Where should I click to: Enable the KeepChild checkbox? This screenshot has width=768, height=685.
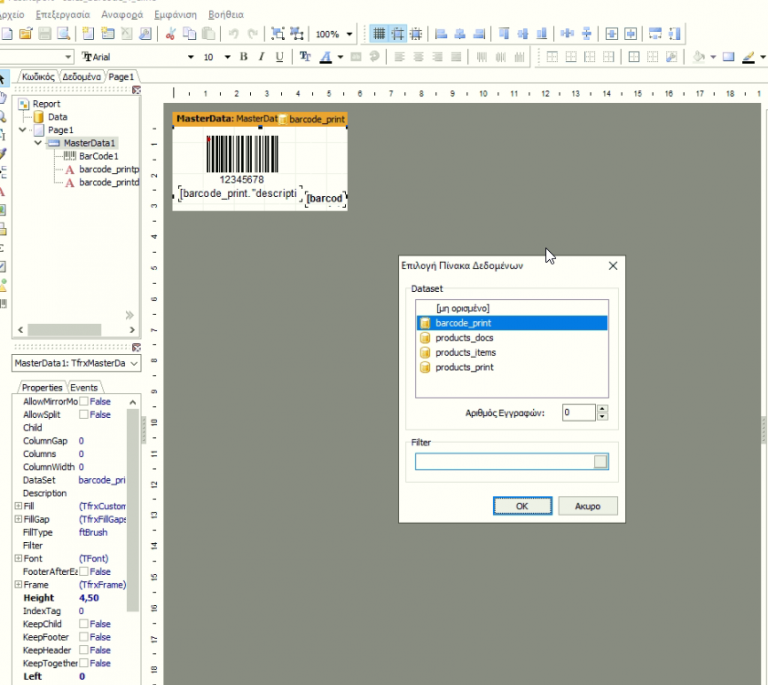[84, 624]
